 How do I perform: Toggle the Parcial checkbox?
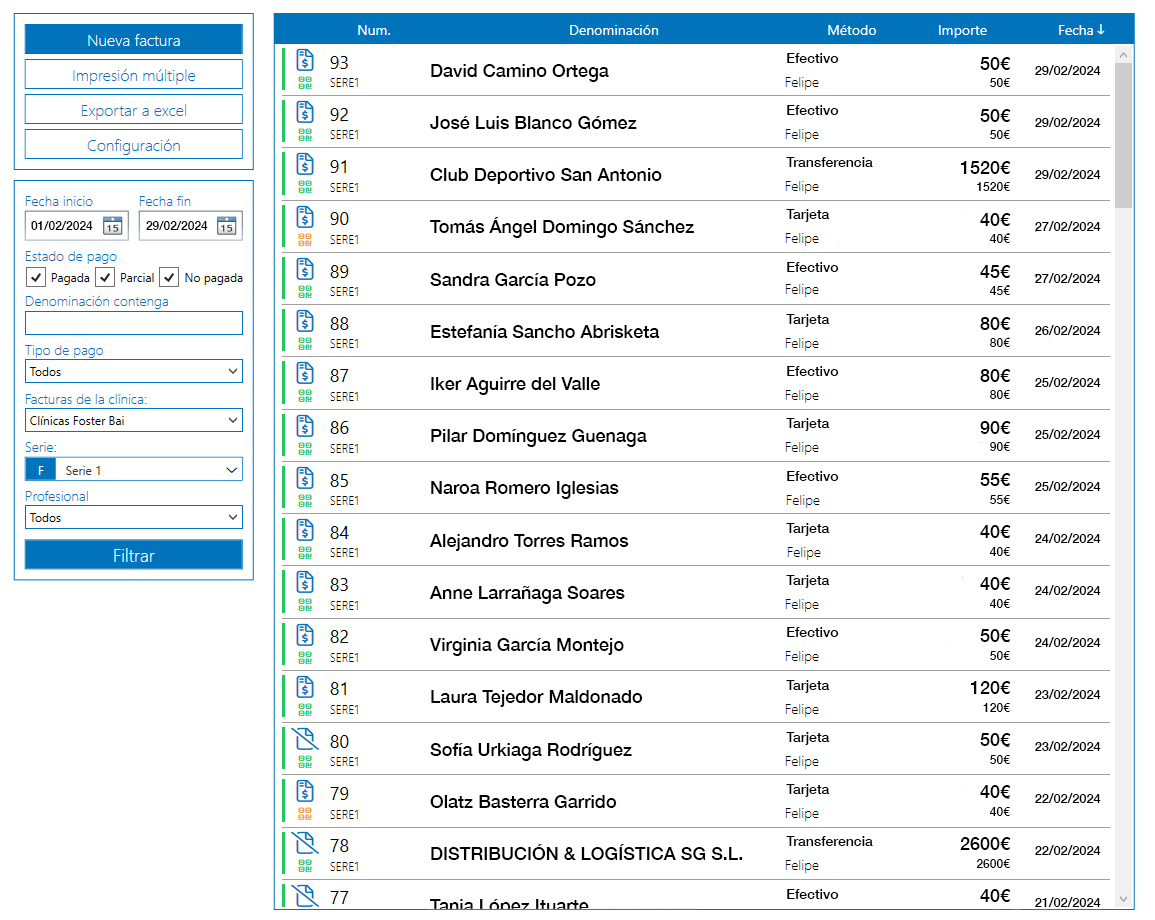coord(105,278)
